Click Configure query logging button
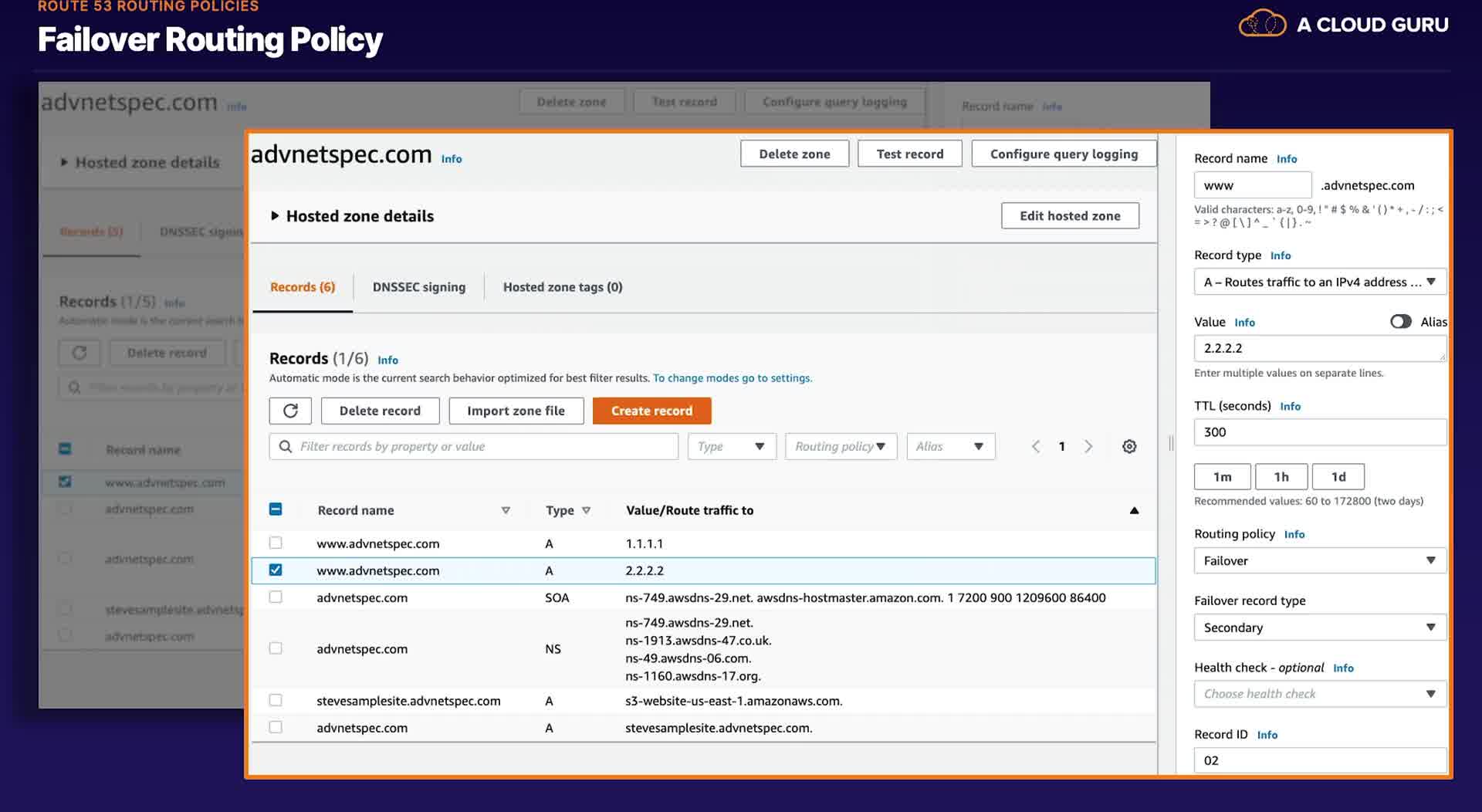Viewport: 1482px width, 812px height. 1064,154
